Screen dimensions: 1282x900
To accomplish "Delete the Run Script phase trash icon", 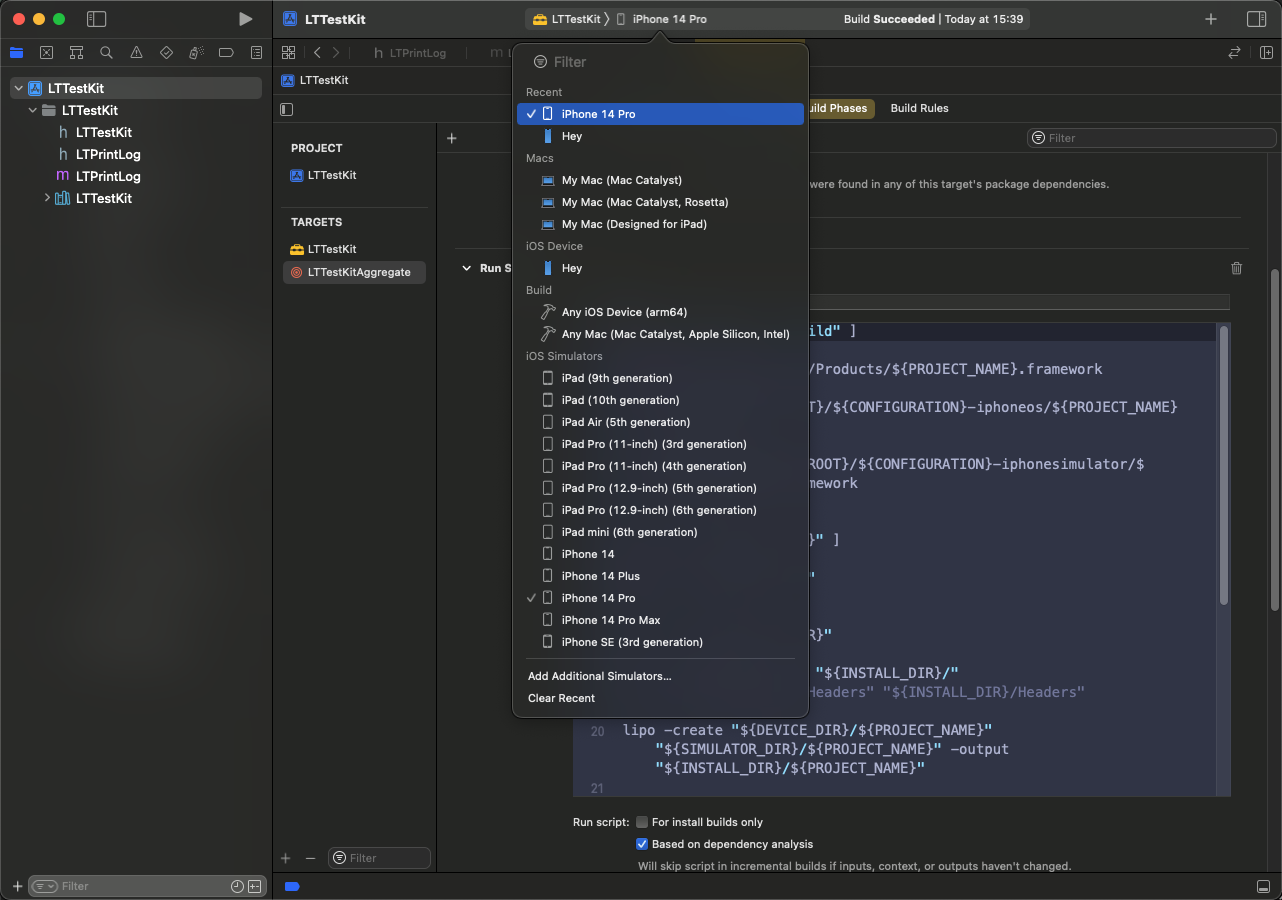I will coord(1237,268).
